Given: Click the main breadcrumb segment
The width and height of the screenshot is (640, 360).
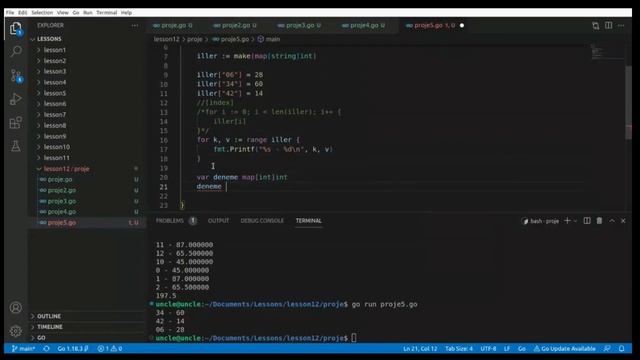Looking at the screenshot, I should point(273,39).
